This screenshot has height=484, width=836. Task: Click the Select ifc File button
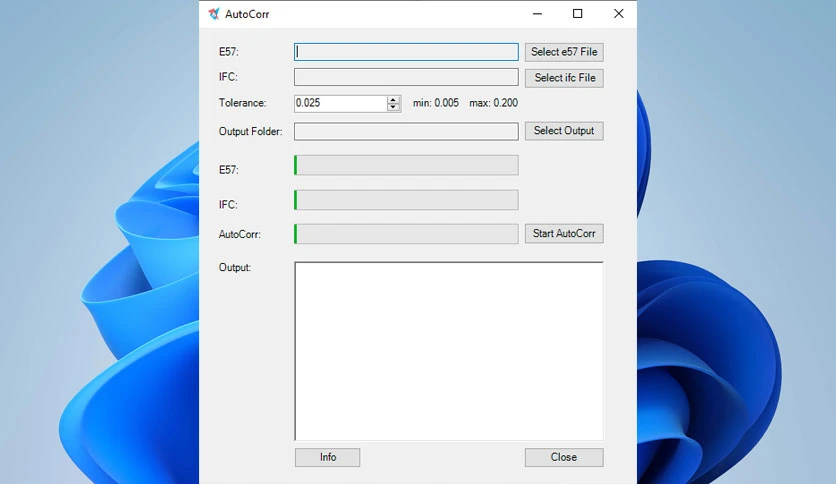(x=564, y=78)
